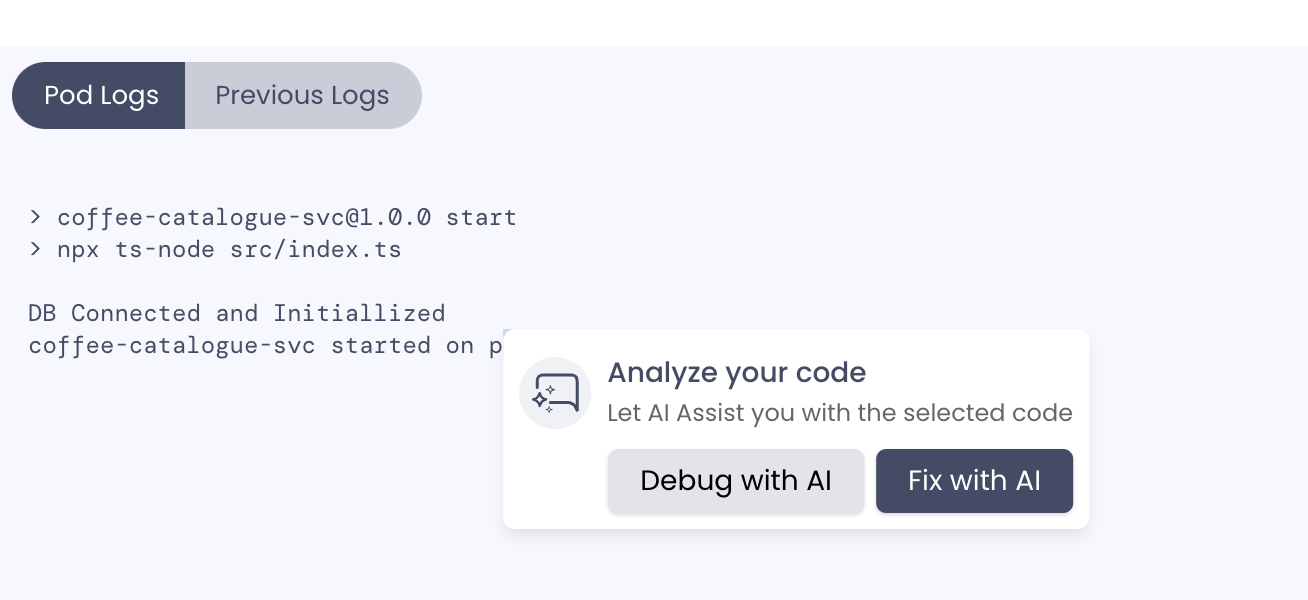Image resolution: width=1308 pixels, height=600 pixels.
Task: Click the word "Initiallized" in the logs
Action: click(x=359, y=313)
